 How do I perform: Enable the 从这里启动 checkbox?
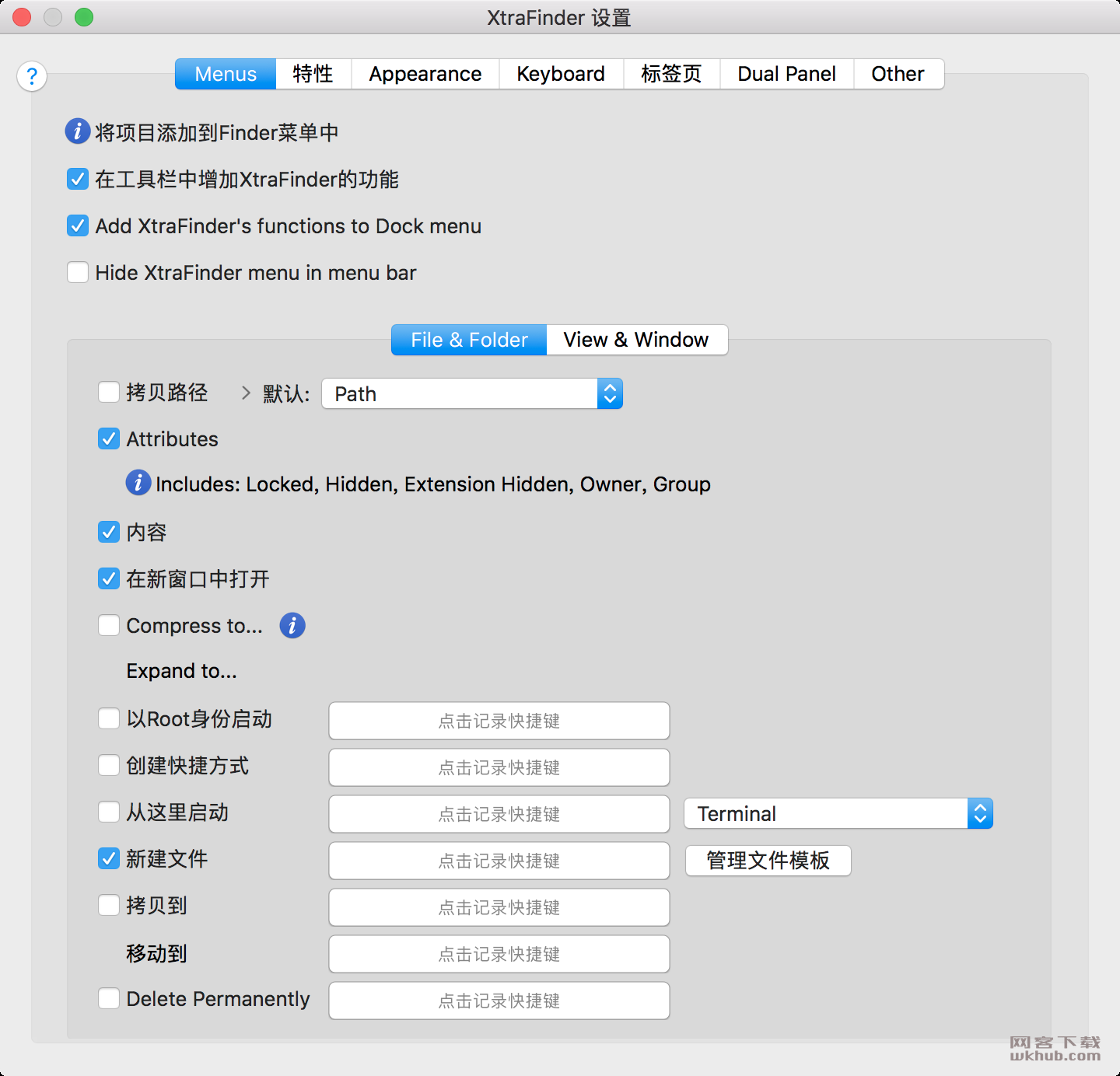[109, 812]
